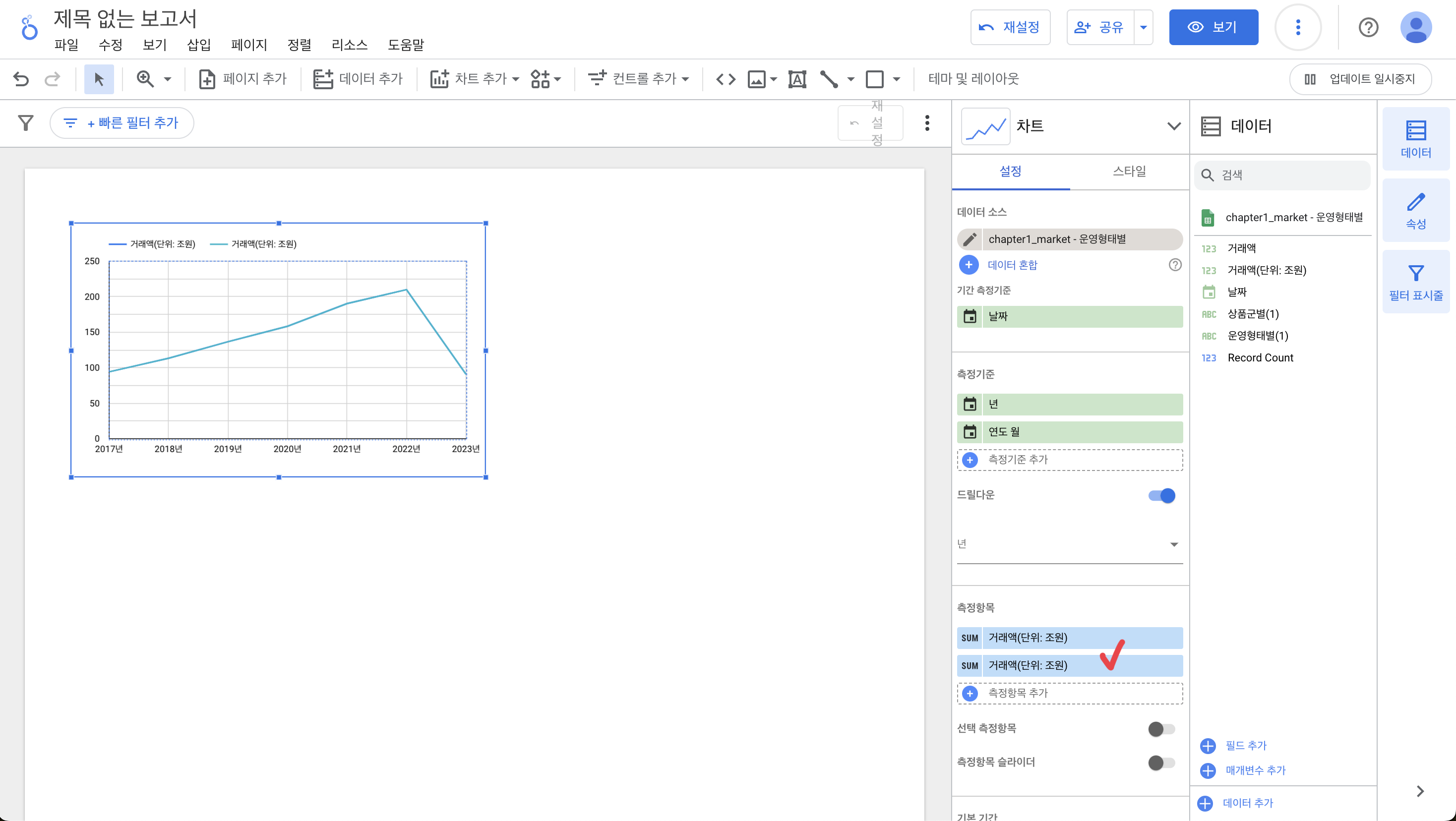Turn off the 드릴다운 toggle
1456x821 pixels.
click(x=1161, y=496)
